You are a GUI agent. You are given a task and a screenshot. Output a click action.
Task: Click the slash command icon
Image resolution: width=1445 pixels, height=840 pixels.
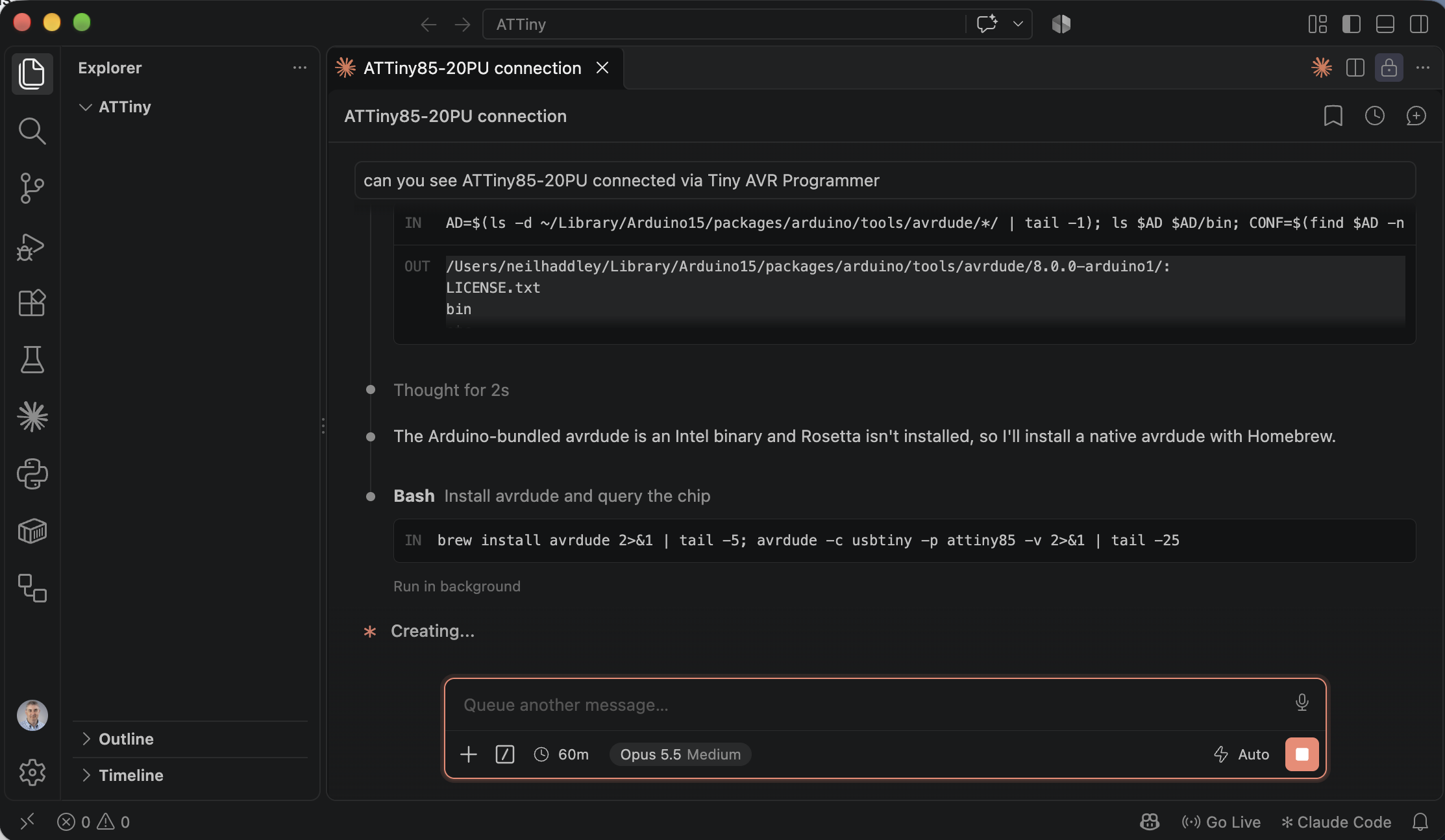tap(505, 754)
